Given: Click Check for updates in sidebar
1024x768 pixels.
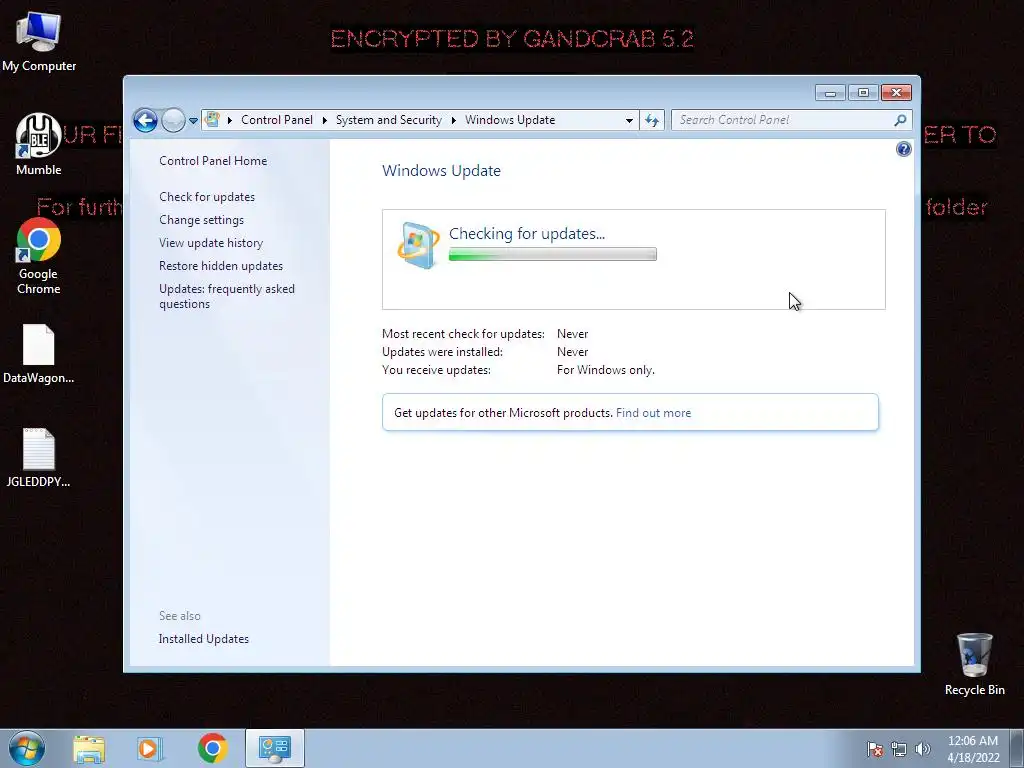Looking at the screenshot, I should pos(207,197).
